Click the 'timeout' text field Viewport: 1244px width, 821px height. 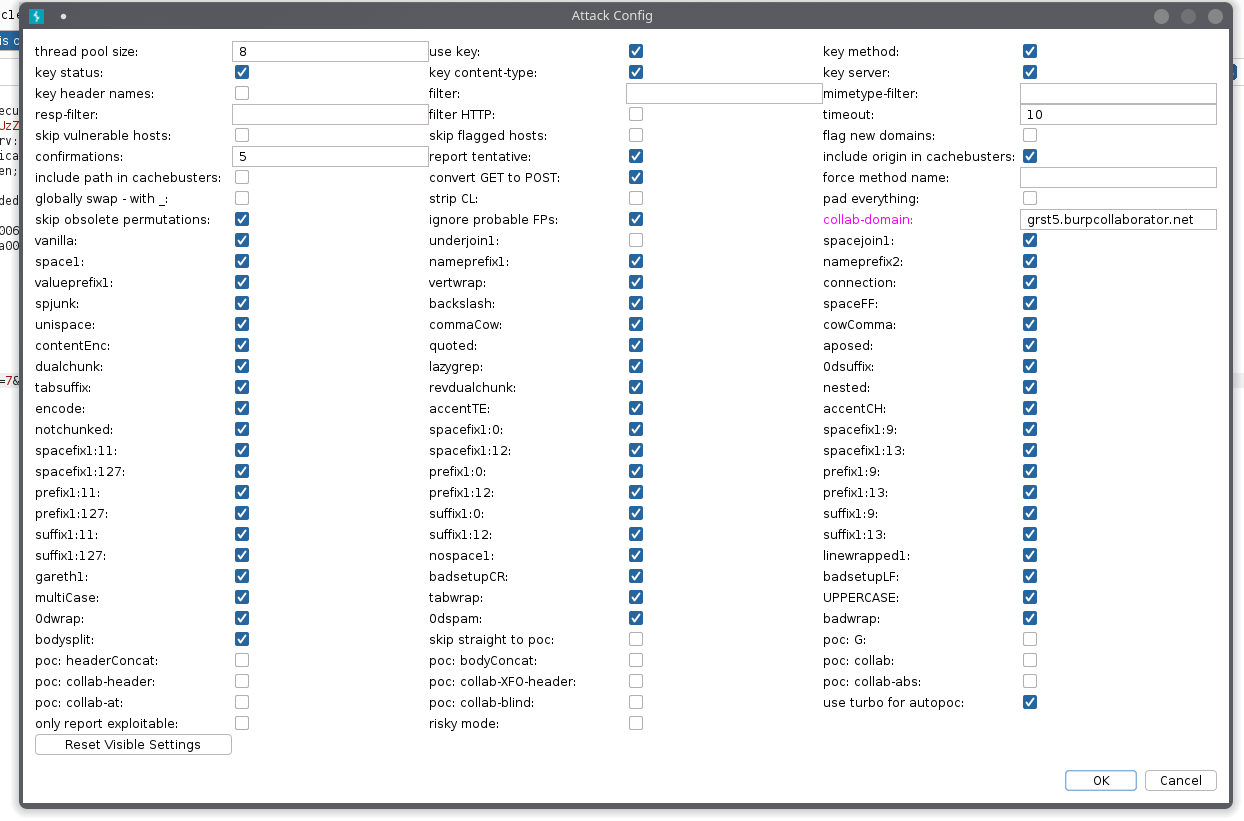pos(1117,115)
